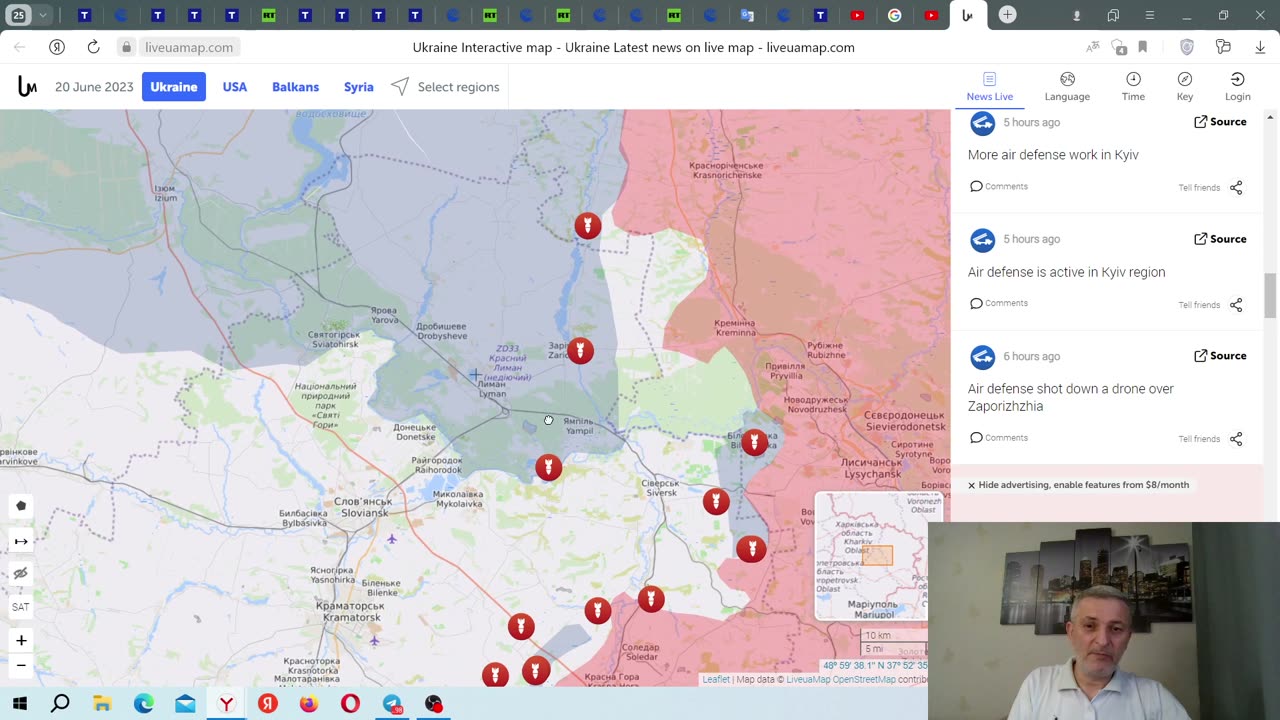This screenshot has height=720, width=1280.
Task: Switch to the Google Translate browser tab
Action: (x=747, y=15)
